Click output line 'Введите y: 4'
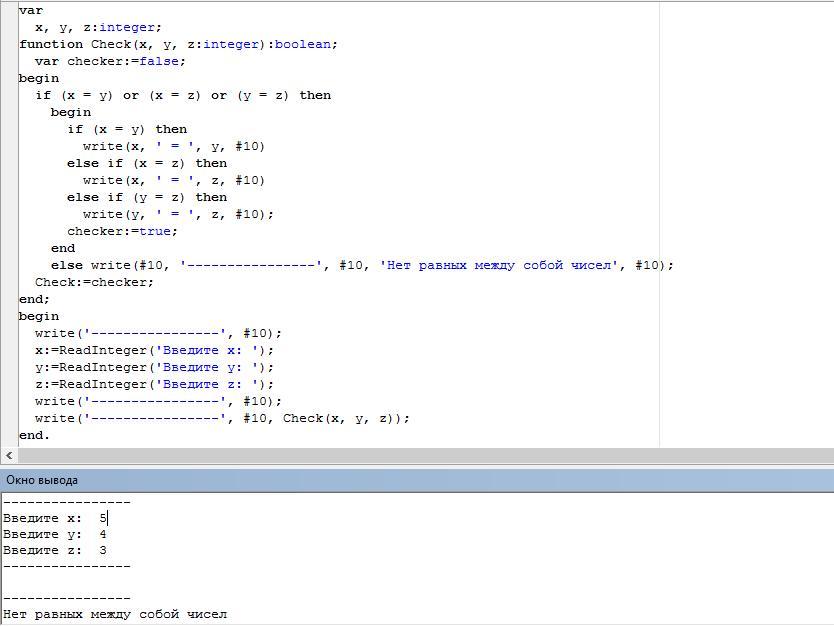This screenshot has height=626, width=834. click(55, 534)
